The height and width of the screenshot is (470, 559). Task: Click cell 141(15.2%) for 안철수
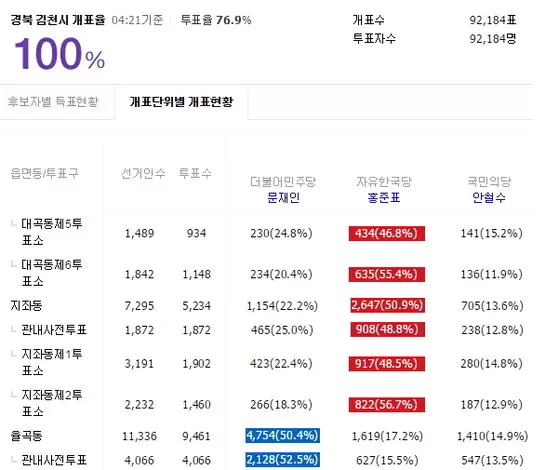point(492,234)
